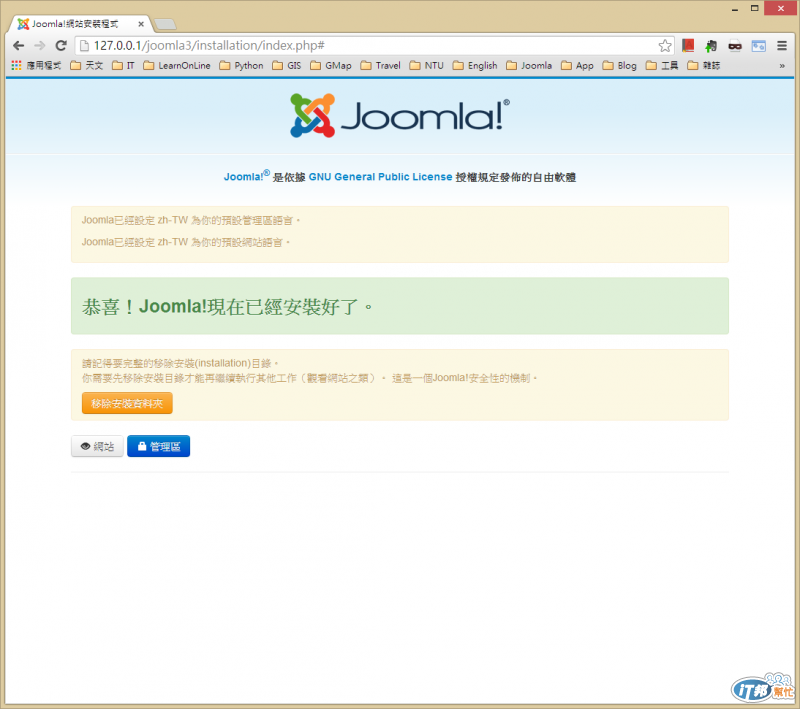Click the zh-TW default site language notice
The width and height of the screenshot is (800, 709).
click(x=186, y=242)
